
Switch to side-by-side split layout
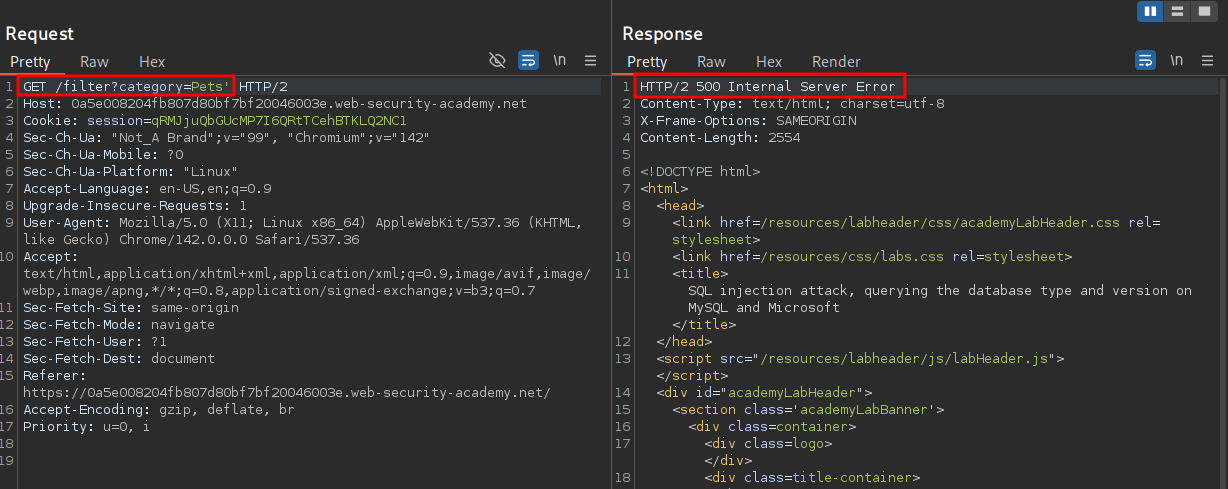click(x=1150, y=11)
